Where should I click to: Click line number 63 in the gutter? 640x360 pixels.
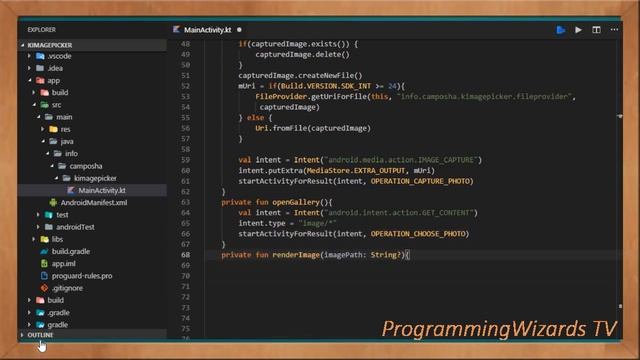pos(185,202)
